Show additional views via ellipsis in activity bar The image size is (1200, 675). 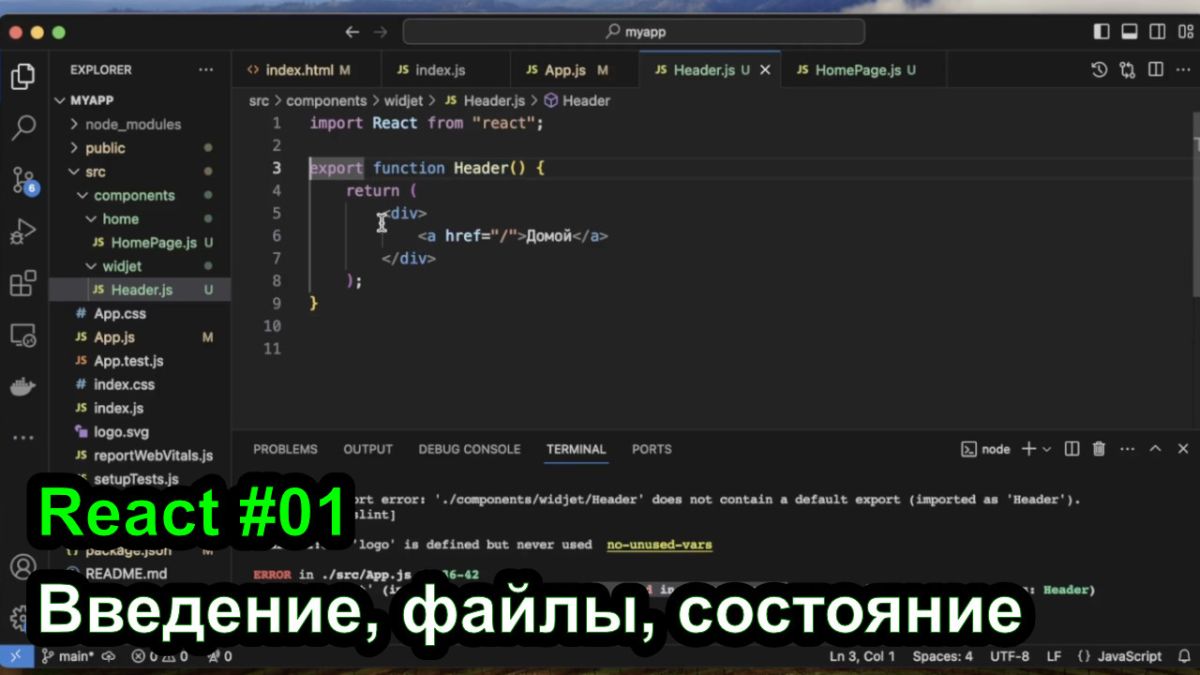pyautogui.click(x=23, y=437)
